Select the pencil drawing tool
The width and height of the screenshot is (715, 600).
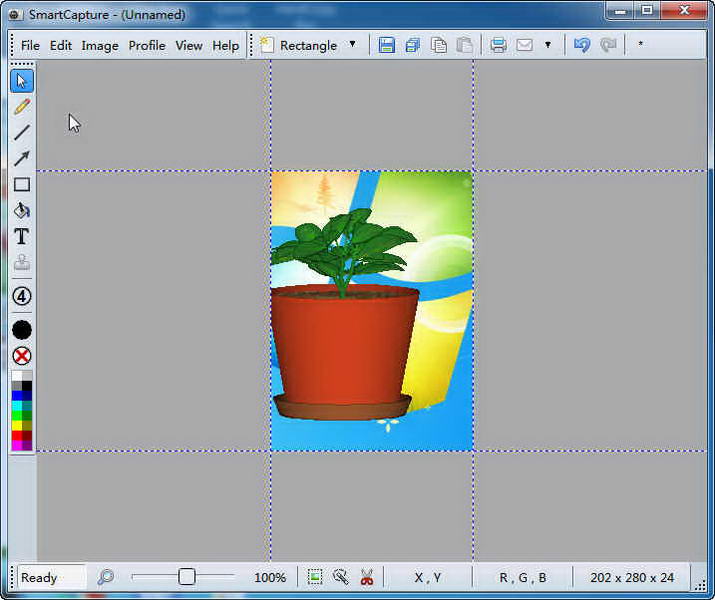(21, 107)
